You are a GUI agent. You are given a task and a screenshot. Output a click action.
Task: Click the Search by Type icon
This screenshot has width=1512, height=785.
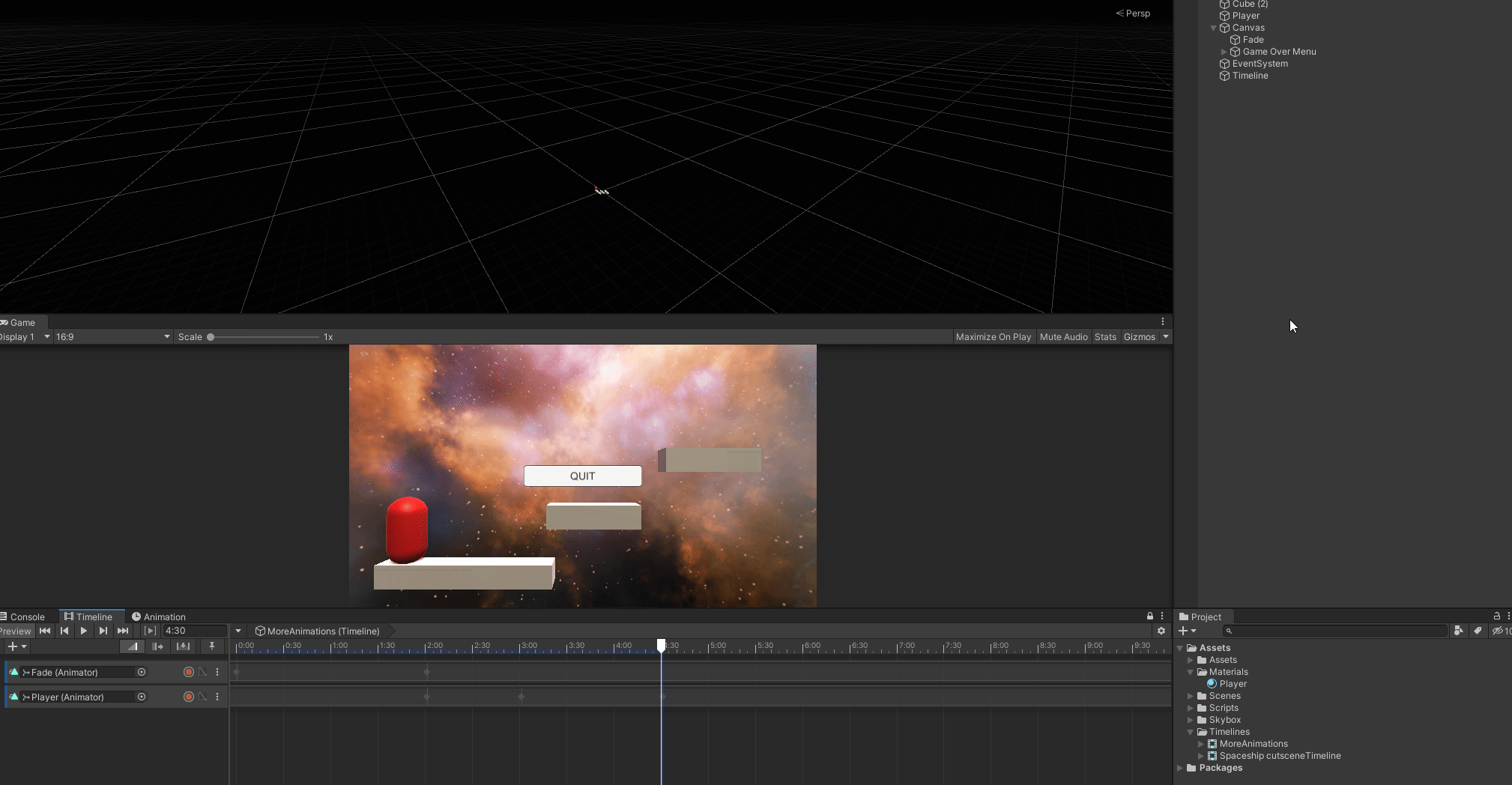(1458, 631)
